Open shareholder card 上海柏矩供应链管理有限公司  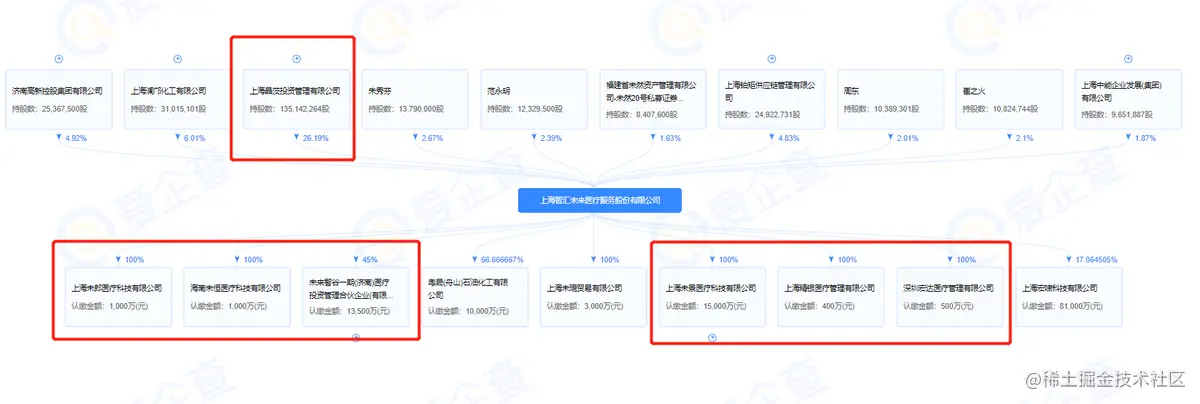pos(772,100)
